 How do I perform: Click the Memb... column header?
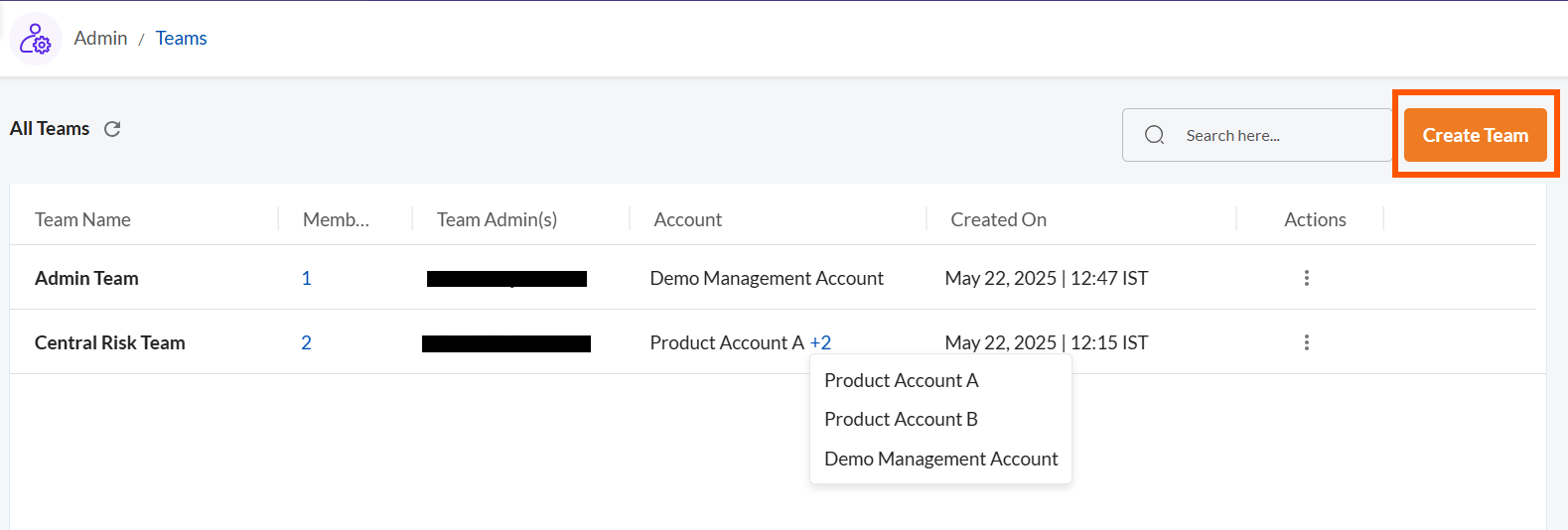pos(336,219)
